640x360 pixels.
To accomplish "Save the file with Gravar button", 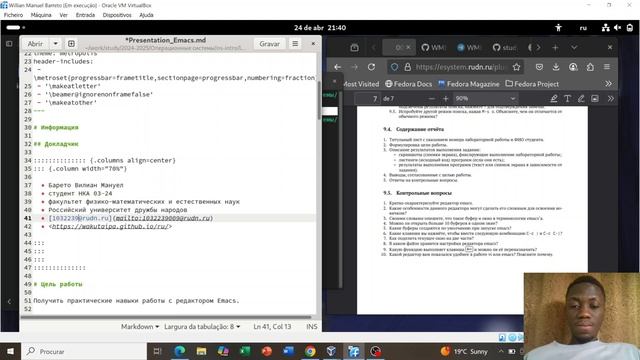I will pos(269,44).
